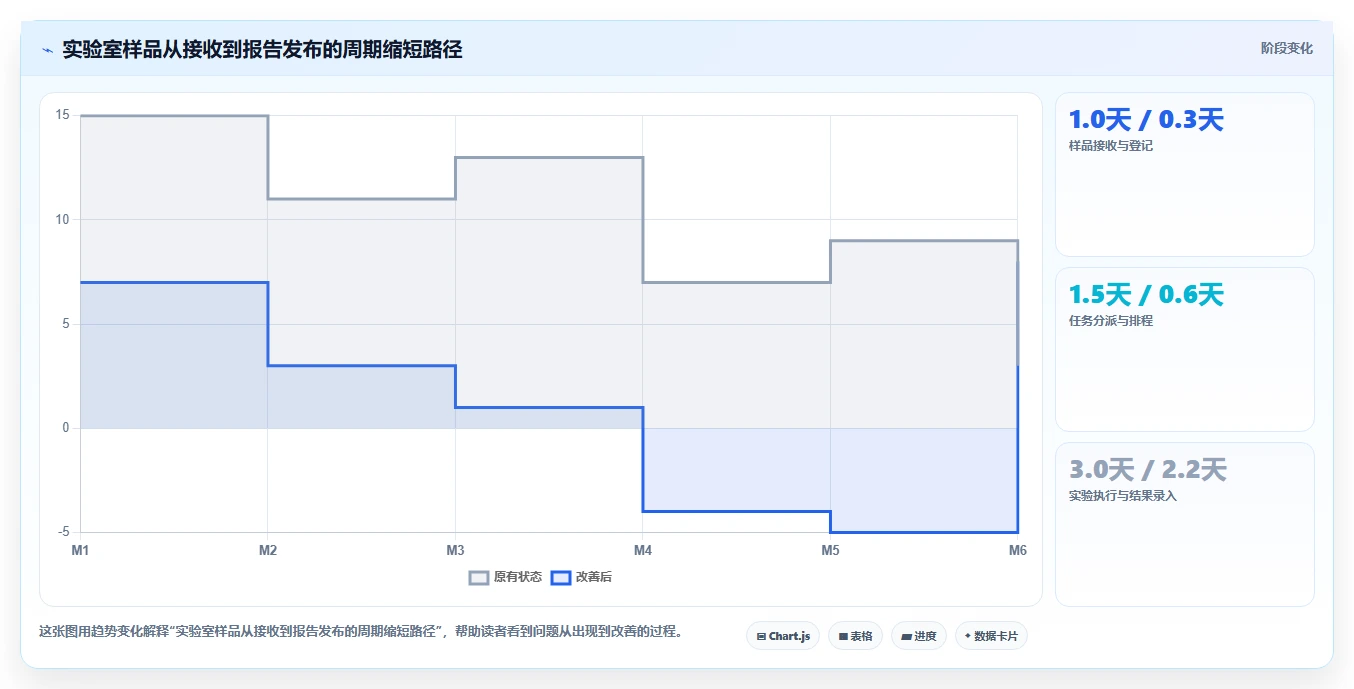The image size is (1354, 689).
Task: Click the M1 x-axis label
Action: click(x=80, y=550)
